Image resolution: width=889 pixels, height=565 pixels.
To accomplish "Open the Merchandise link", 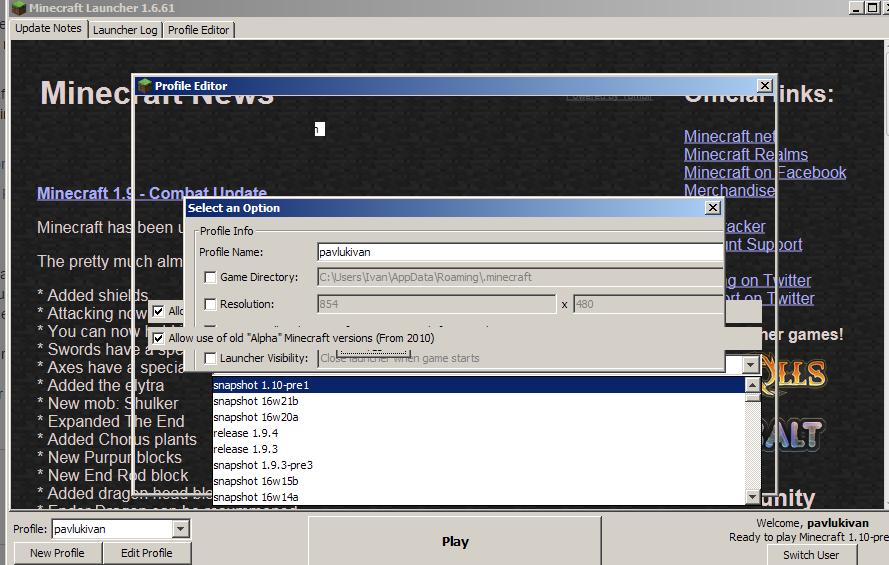I will coord(730,190).
